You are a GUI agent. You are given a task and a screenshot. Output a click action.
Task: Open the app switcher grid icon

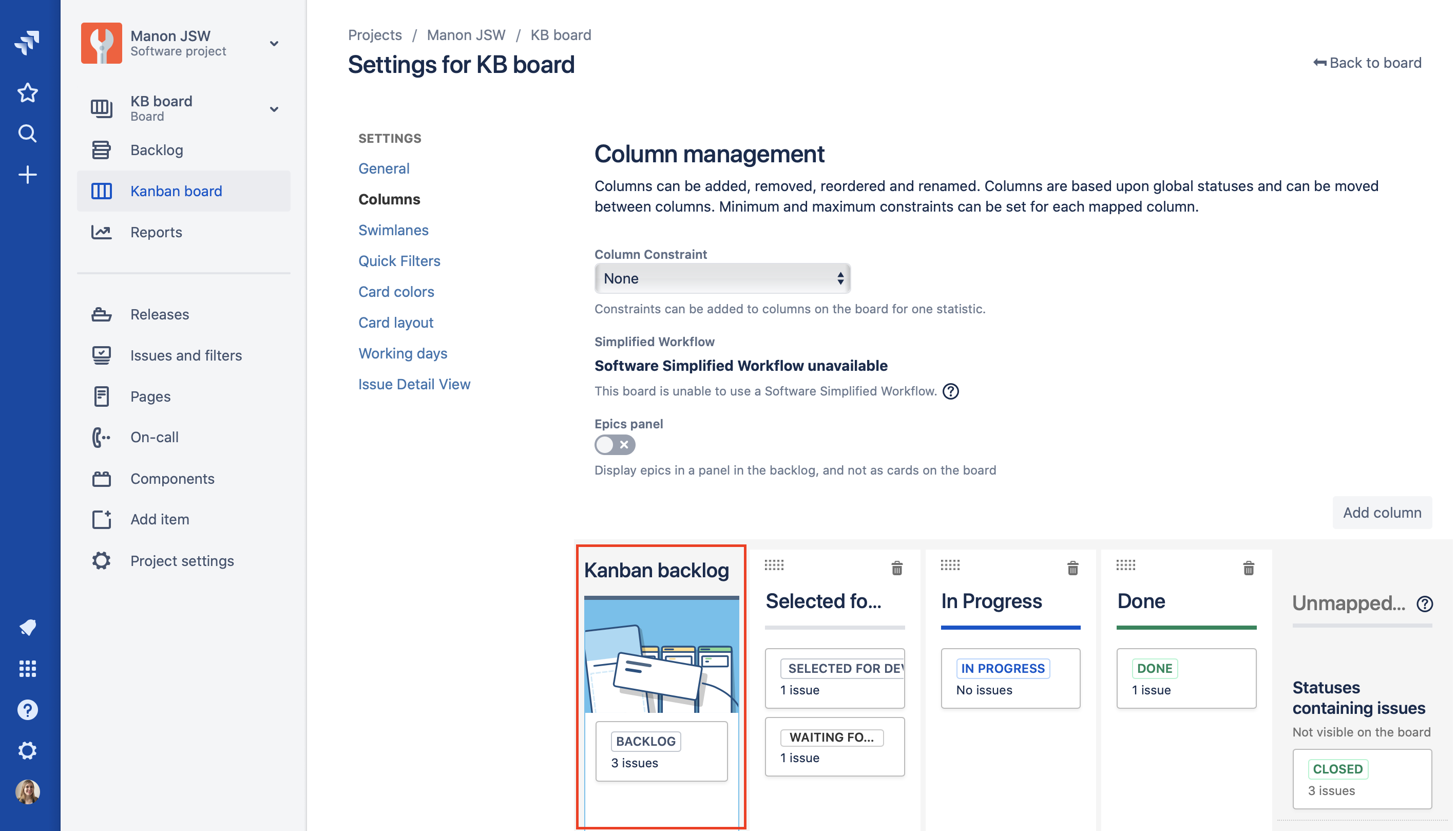coord(27,668)
